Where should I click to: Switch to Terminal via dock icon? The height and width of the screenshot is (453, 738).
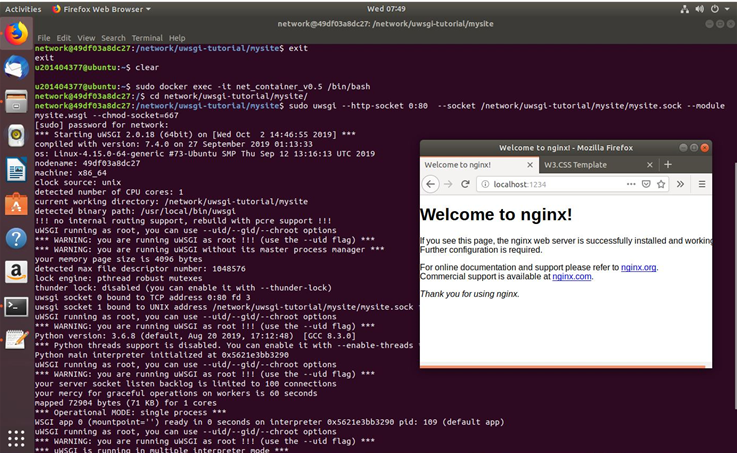coord(16,307)
